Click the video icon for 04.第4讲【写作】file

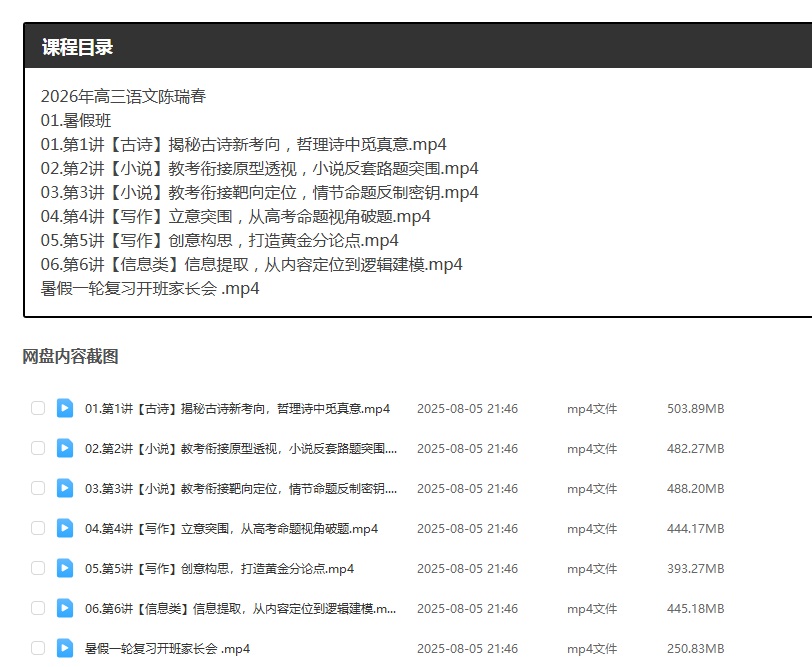(x=65, y=528)
